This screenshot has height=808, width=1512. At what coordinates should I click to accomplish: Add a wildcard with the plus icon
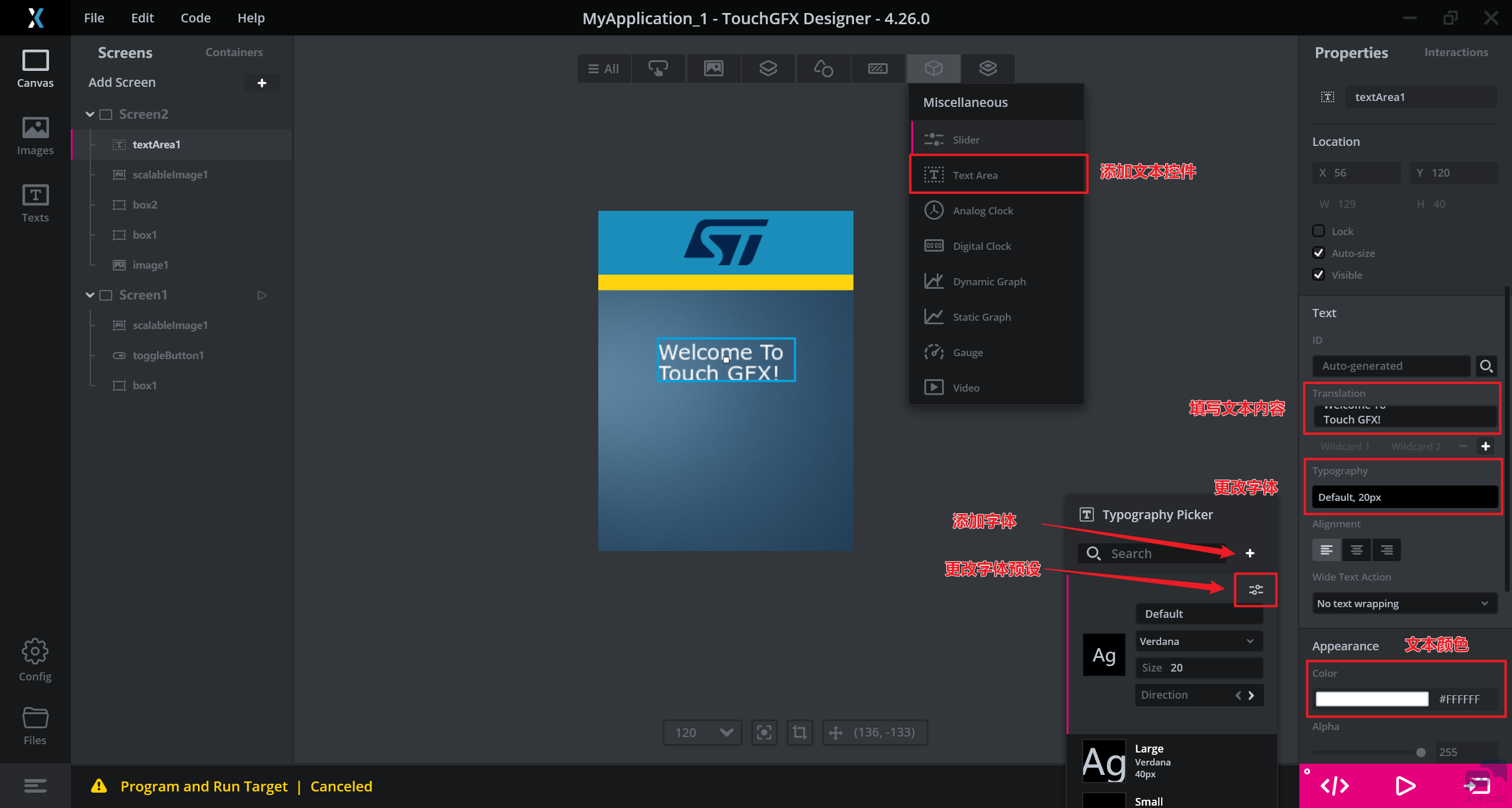tap(1486, 447)
